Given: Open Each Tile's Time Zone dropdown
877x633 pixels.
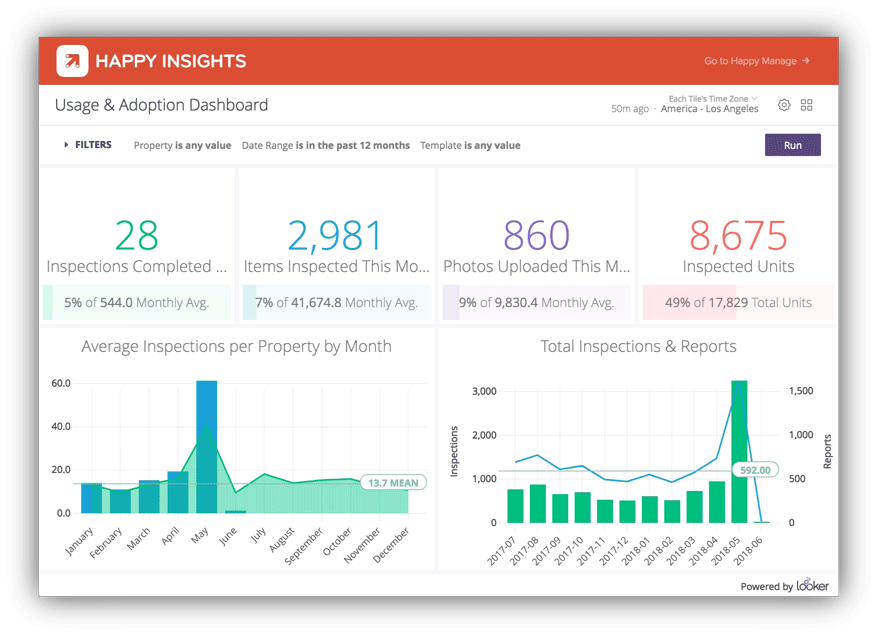Looking at the screenshot, I should pyautogui.click(x=713, y=98).
